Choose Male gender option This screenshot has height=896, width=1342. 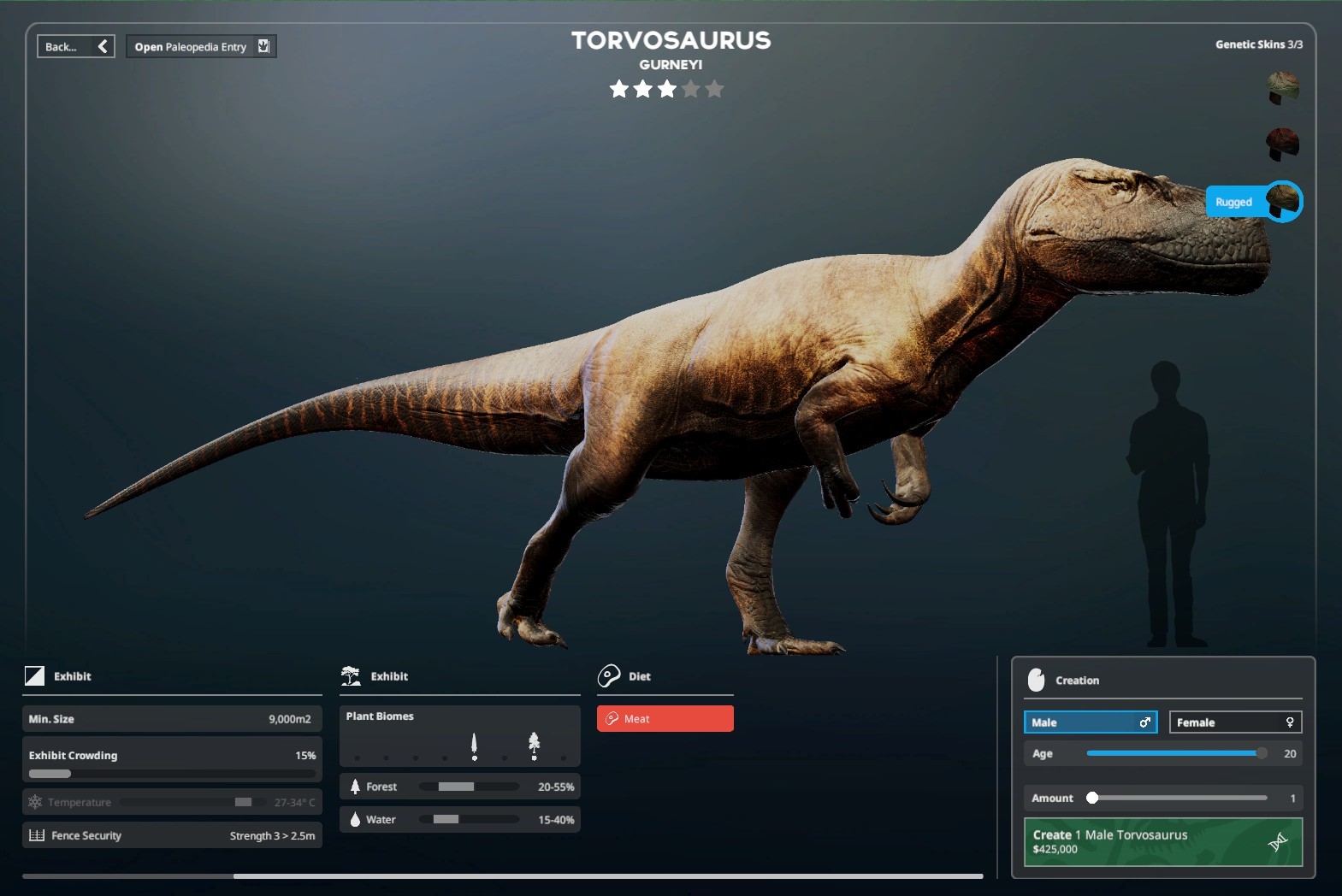pyautogui.click(x=1091, y=722)
